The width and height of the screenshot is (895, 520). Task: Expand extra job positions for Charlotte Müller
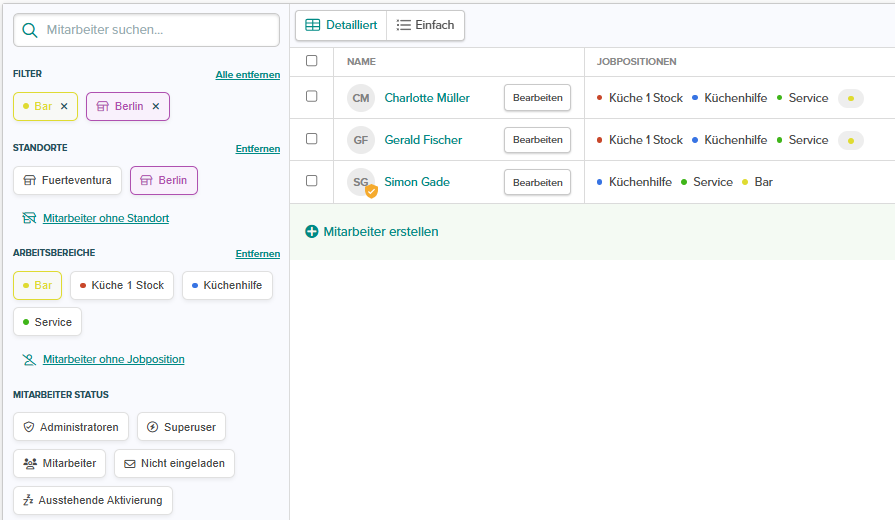click(850, 98)
